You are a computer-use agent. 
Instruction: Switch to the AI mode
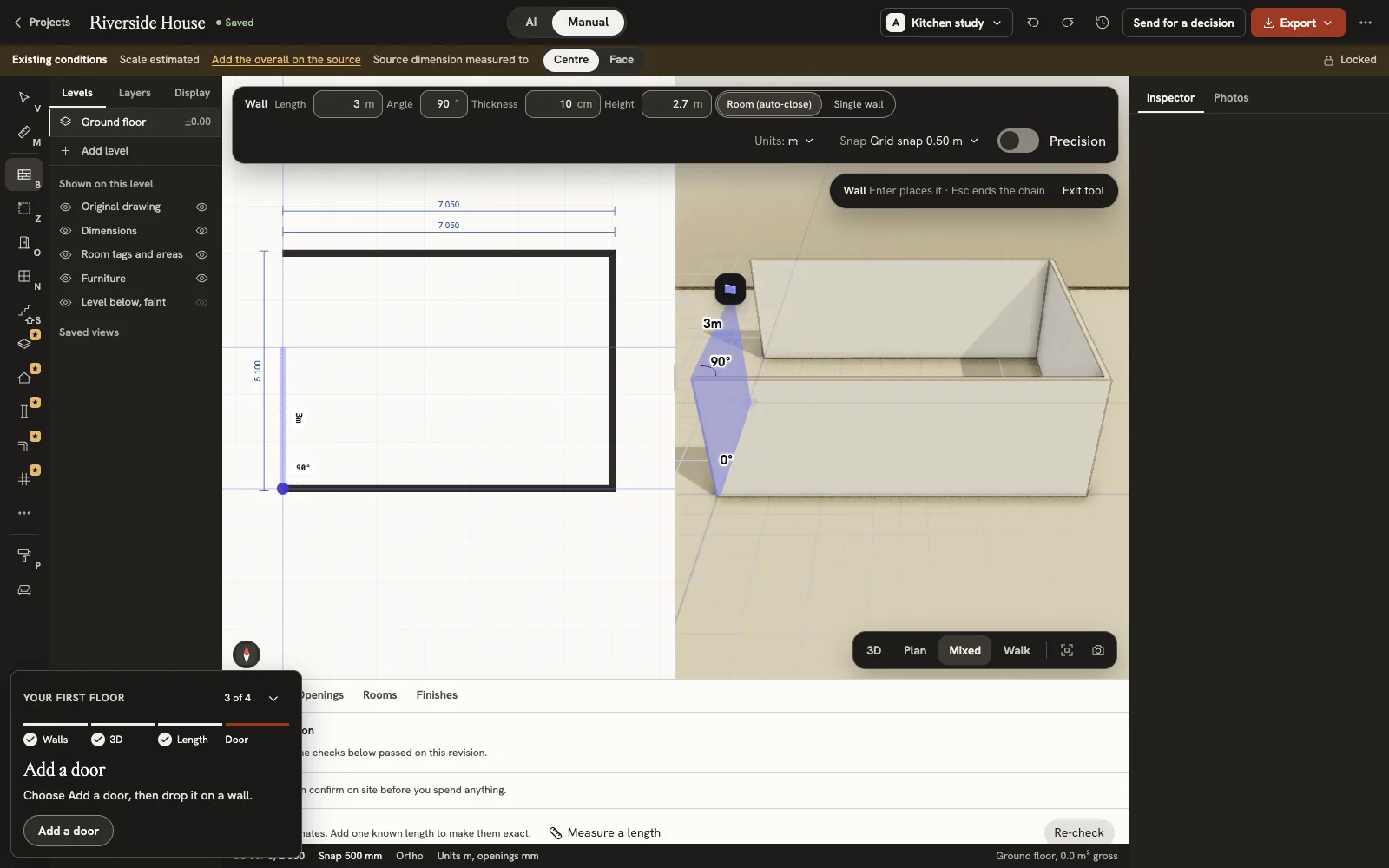531,22
